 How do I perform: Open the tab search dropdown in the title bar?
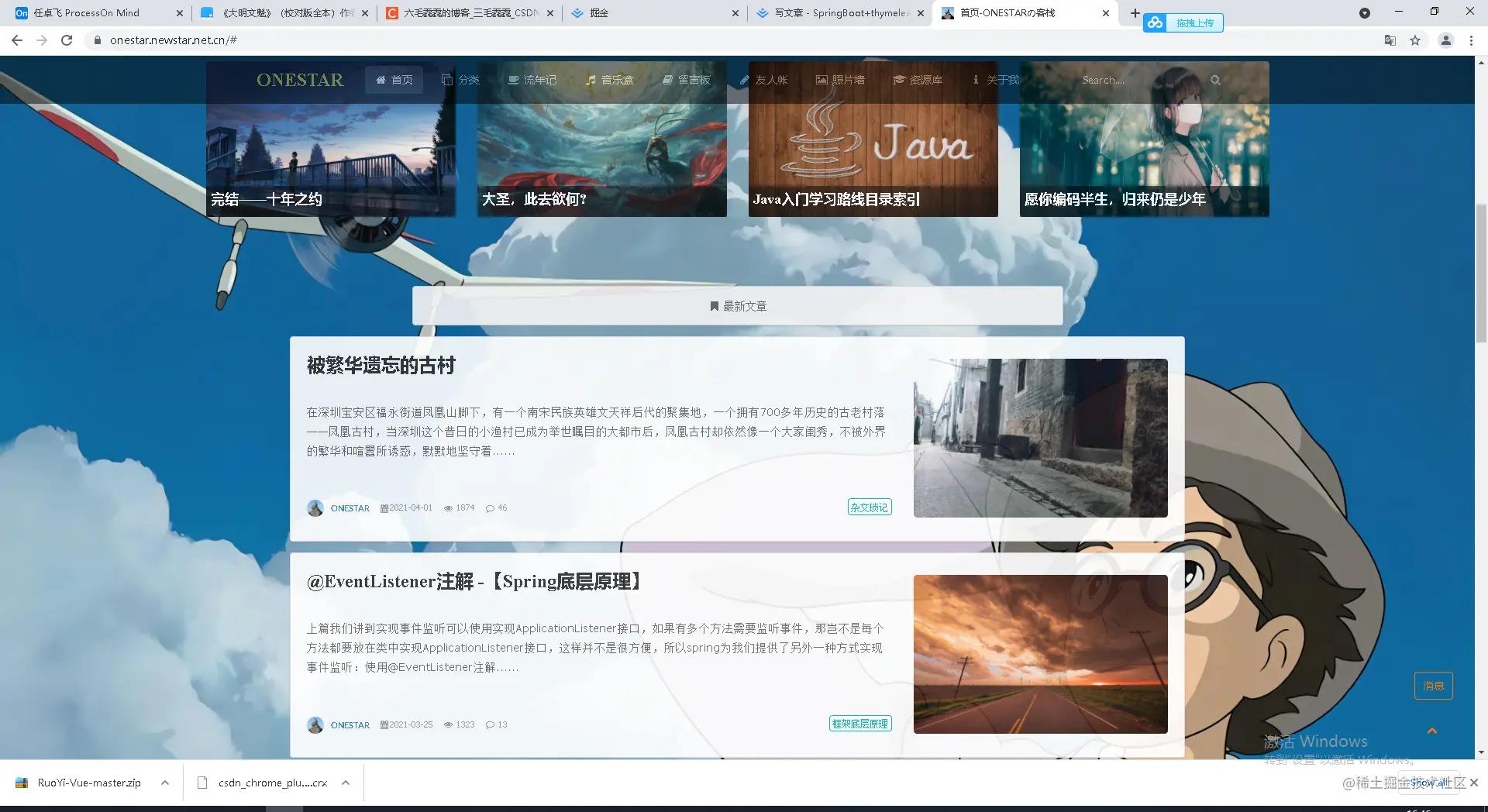click(x=1365, y=13)
